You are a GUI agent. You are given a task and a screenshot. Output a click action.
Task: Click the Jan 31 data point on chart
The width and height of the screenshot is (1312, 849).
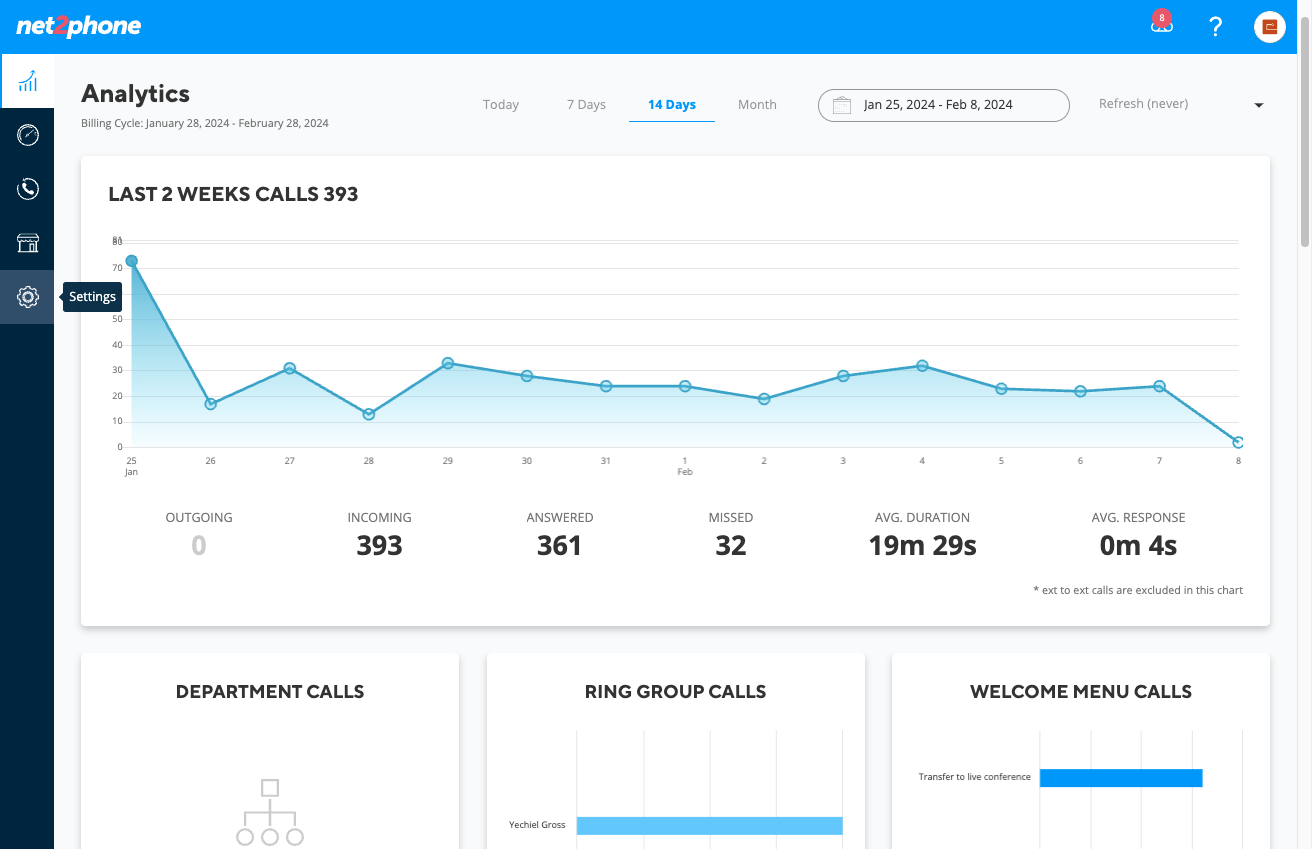pos(606,386)
